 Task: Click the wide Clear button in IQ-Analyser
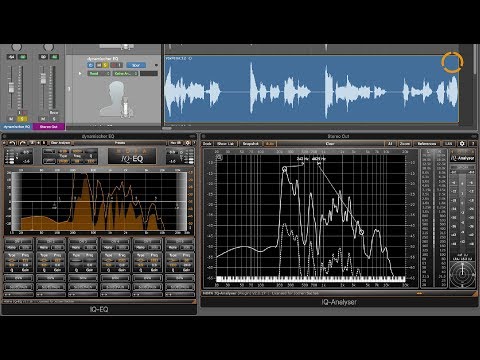[x=330, y=144]
